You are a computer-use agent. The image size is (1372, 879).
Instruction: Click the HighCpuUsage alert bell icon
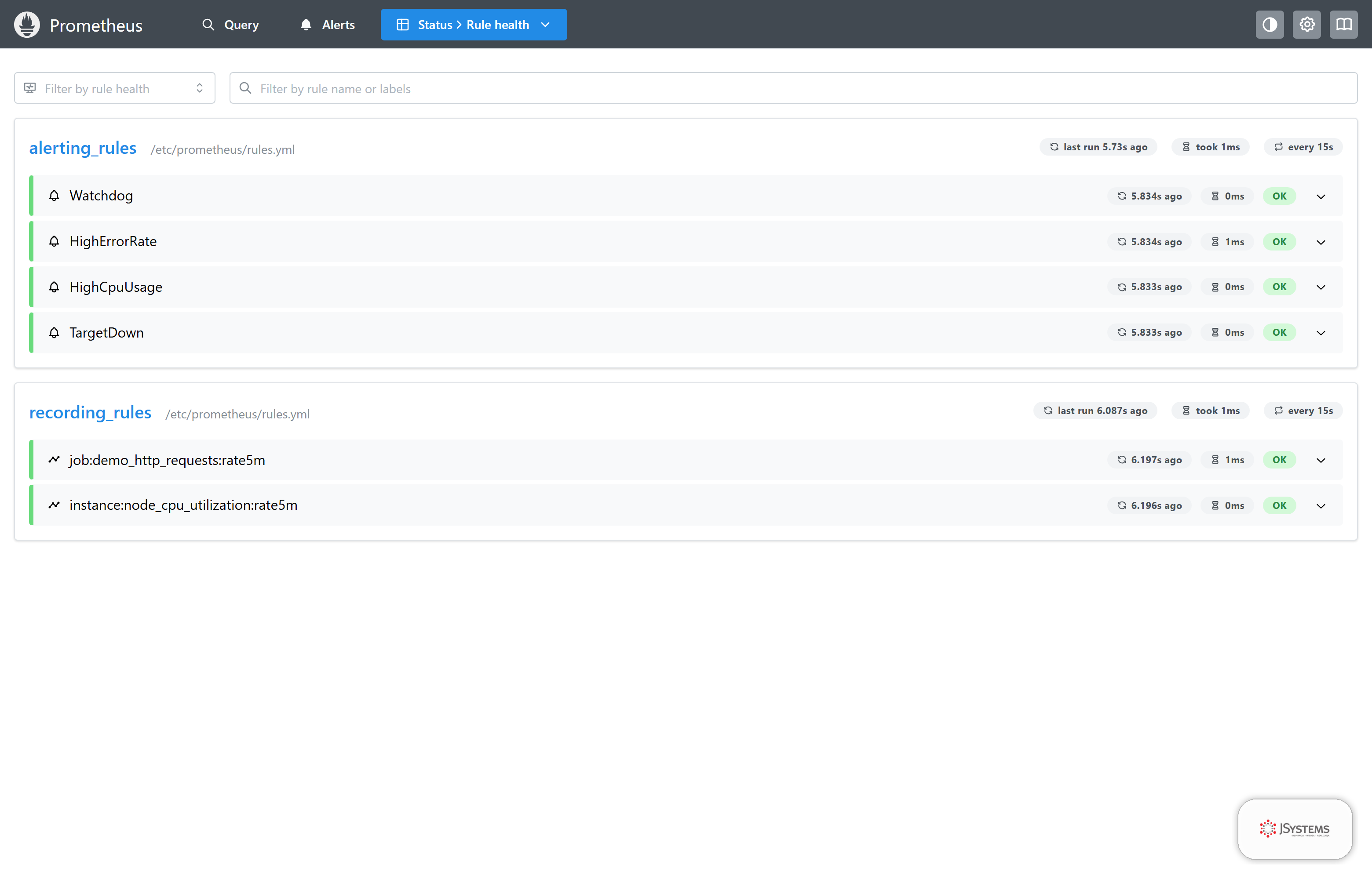[x=54, y=287]
